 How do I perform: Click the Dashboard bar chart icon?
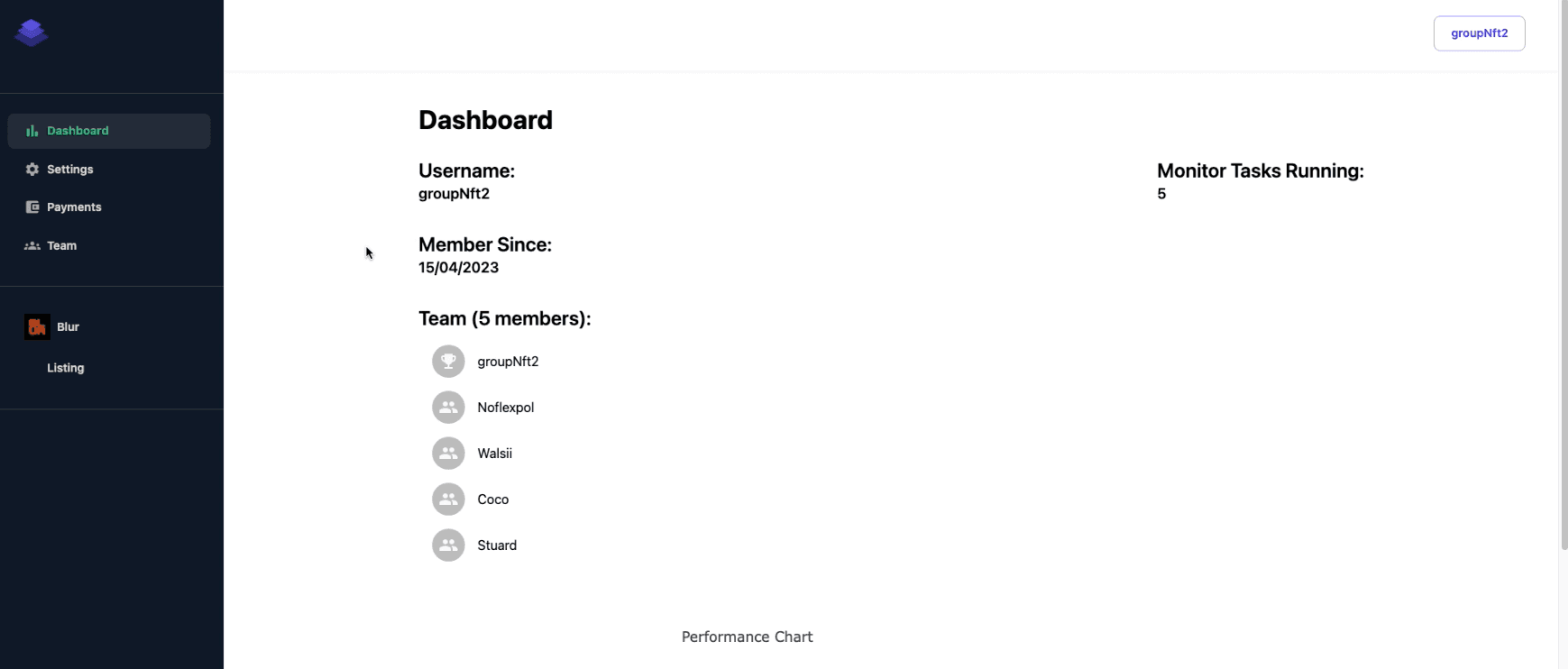[x=32, y=131]
